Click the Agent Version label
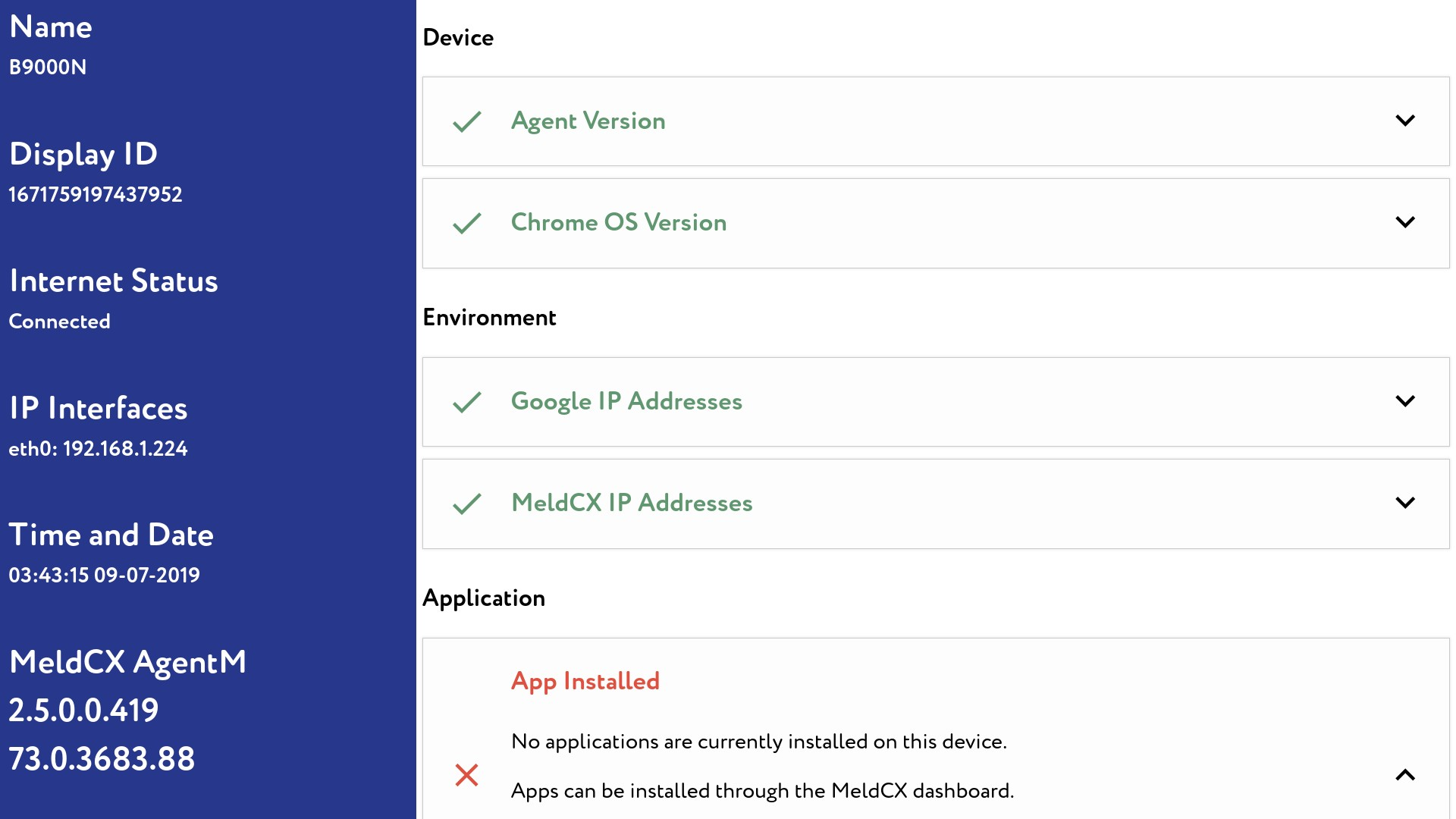1456x819 pixels. 588,121
